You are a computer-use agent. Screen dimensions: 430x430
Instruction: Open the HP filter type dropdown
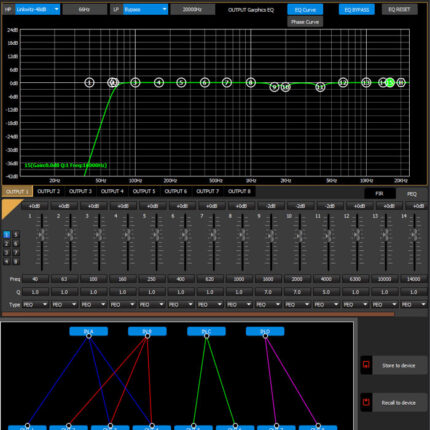[37, 9]
